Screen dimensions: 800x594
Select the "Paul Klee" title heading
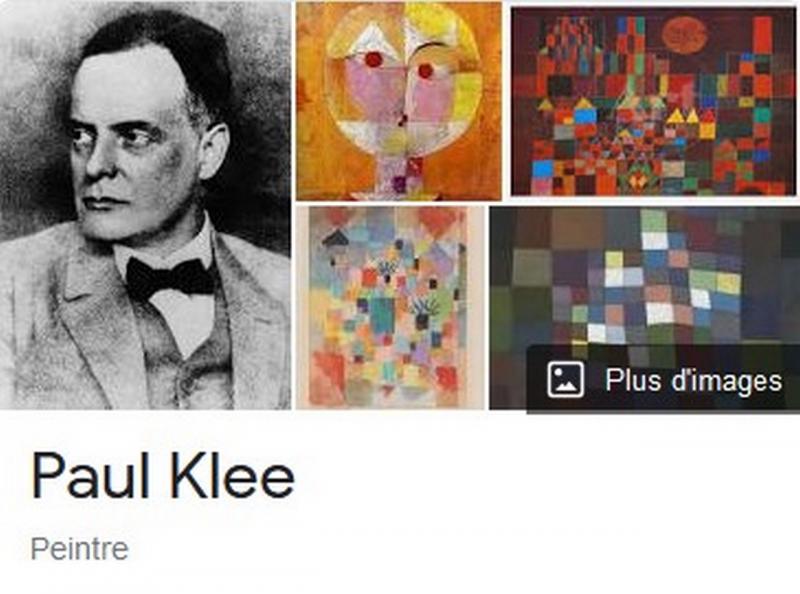point(163,476)
